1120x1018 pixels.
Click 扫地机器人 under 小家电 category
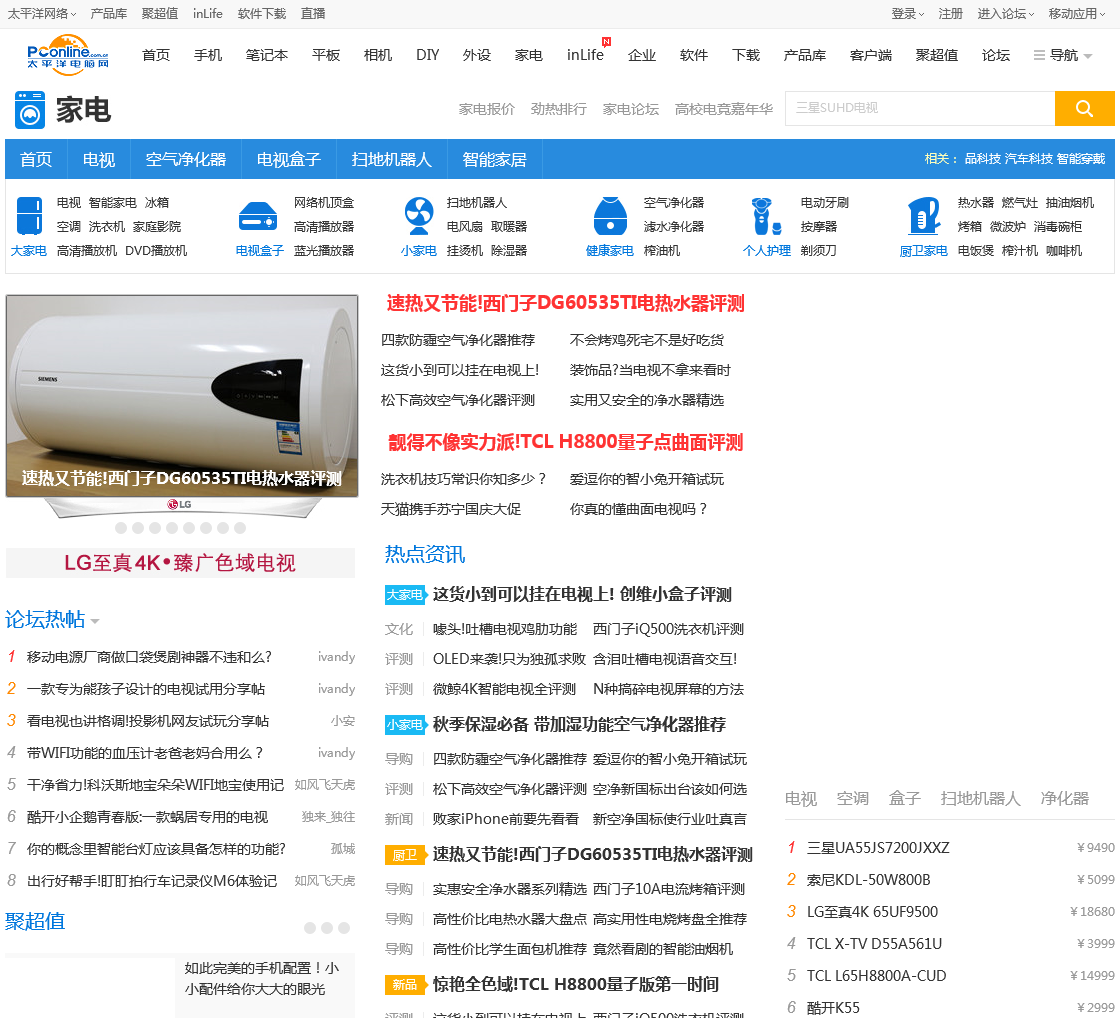(476, 202)
